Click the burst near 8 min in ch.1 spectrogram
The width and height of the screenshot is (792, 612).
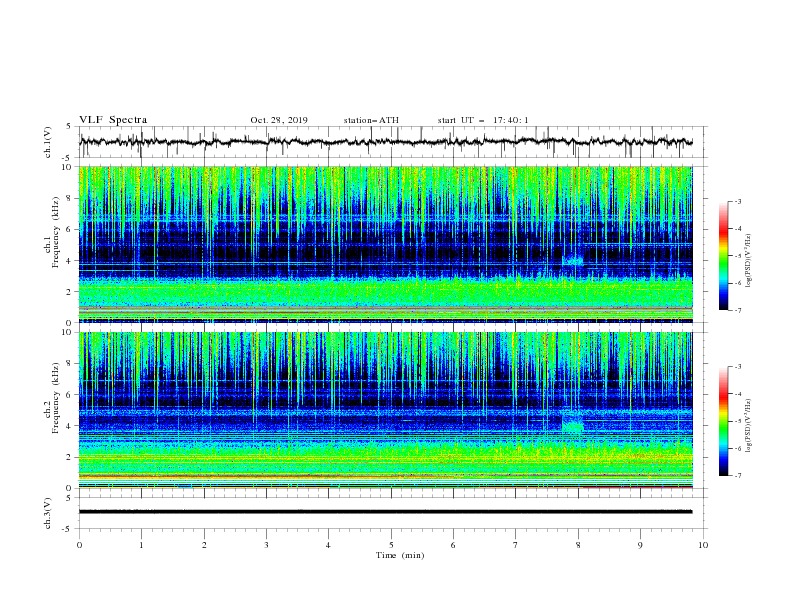(x=572, y=261)
